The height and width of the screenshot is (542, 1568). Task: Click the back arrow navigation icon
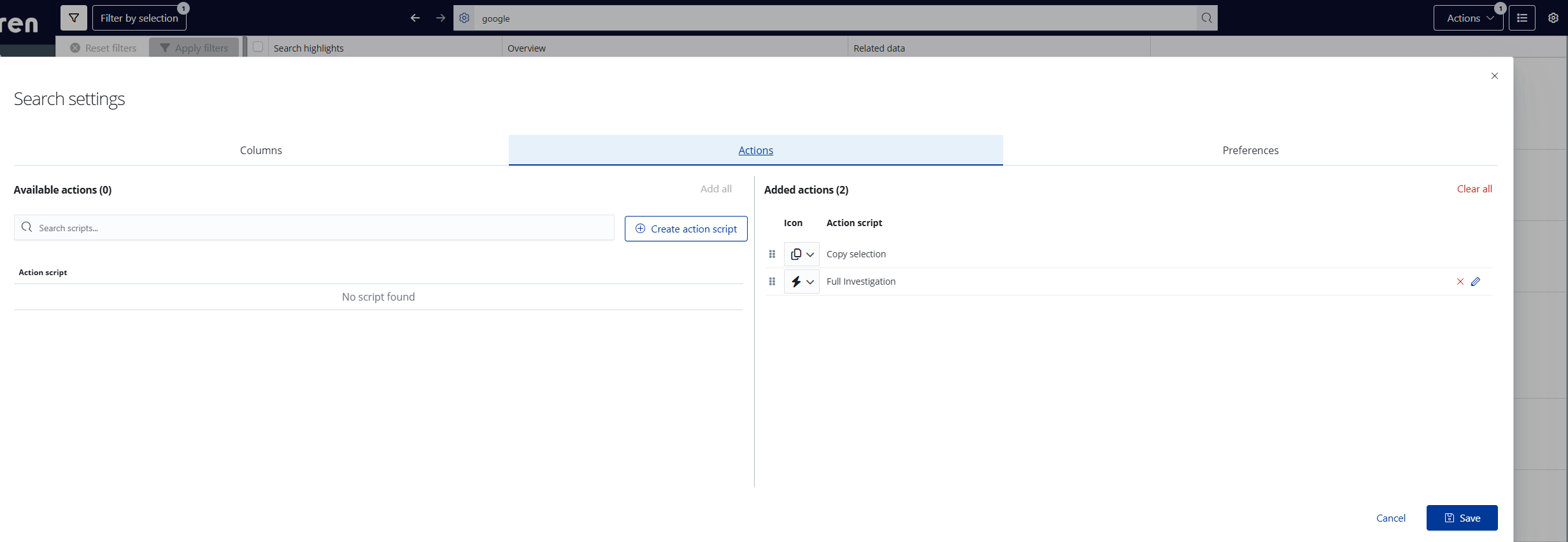[415, 18]
